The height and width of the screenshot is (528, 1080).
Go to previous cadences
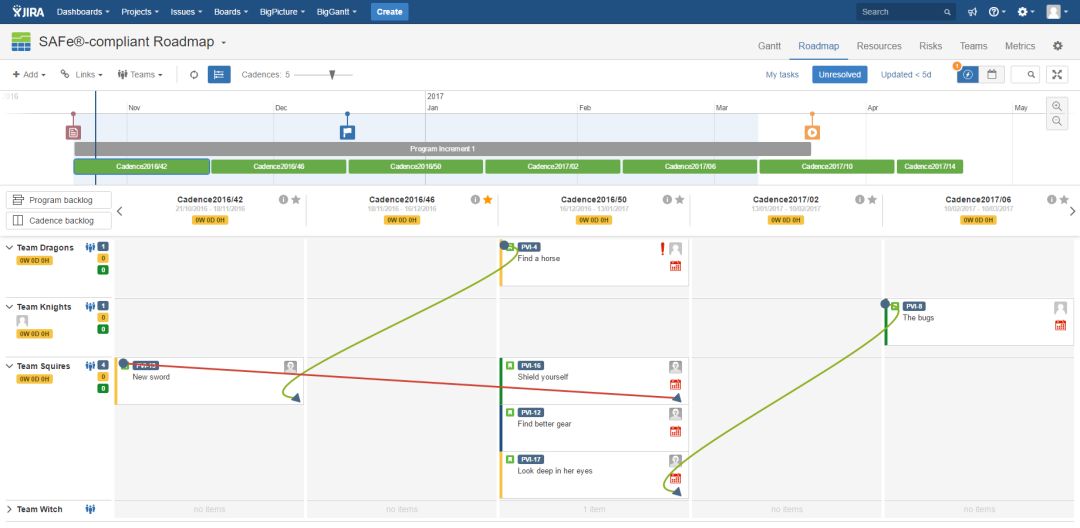120,211
